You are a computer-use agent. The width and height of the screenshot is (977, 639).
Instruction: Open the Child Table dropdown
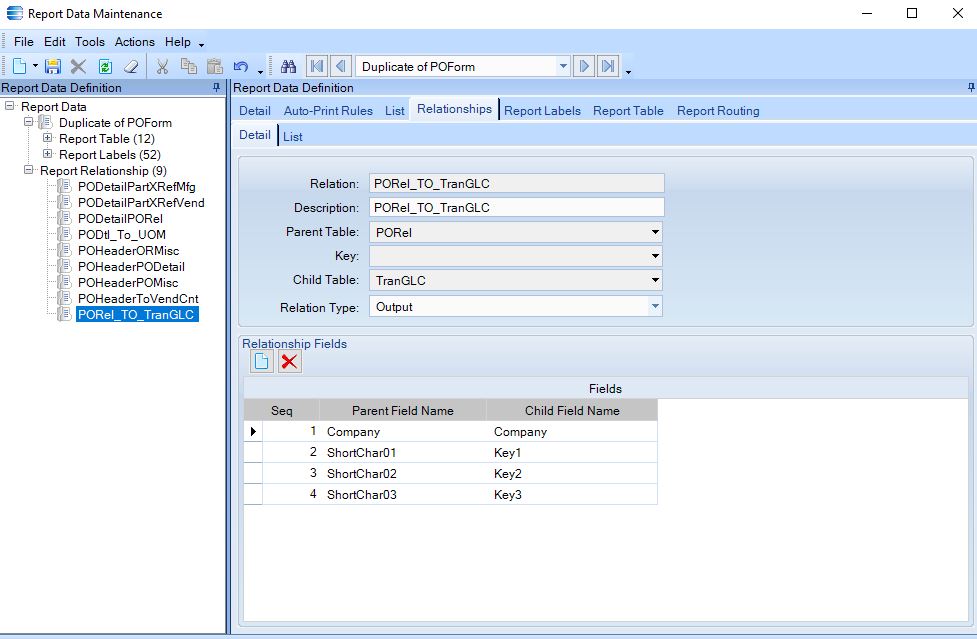[655, 280]
